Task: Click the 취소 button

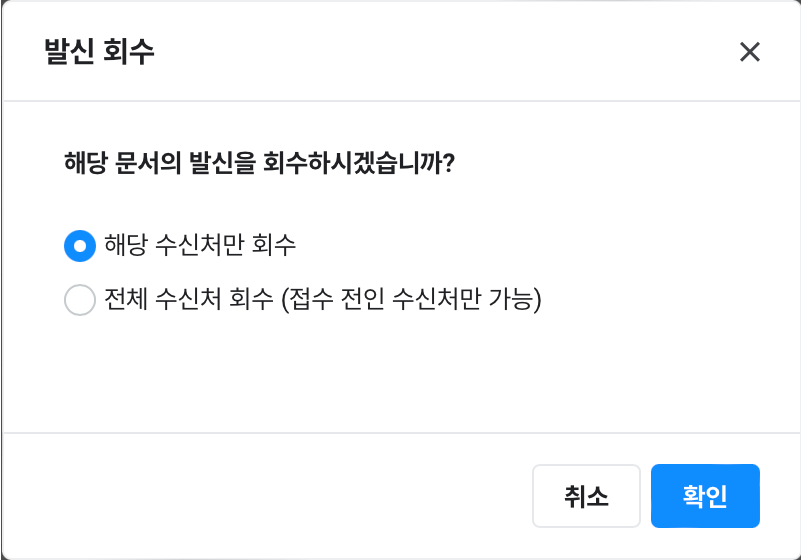Action: tap(586, 496)
